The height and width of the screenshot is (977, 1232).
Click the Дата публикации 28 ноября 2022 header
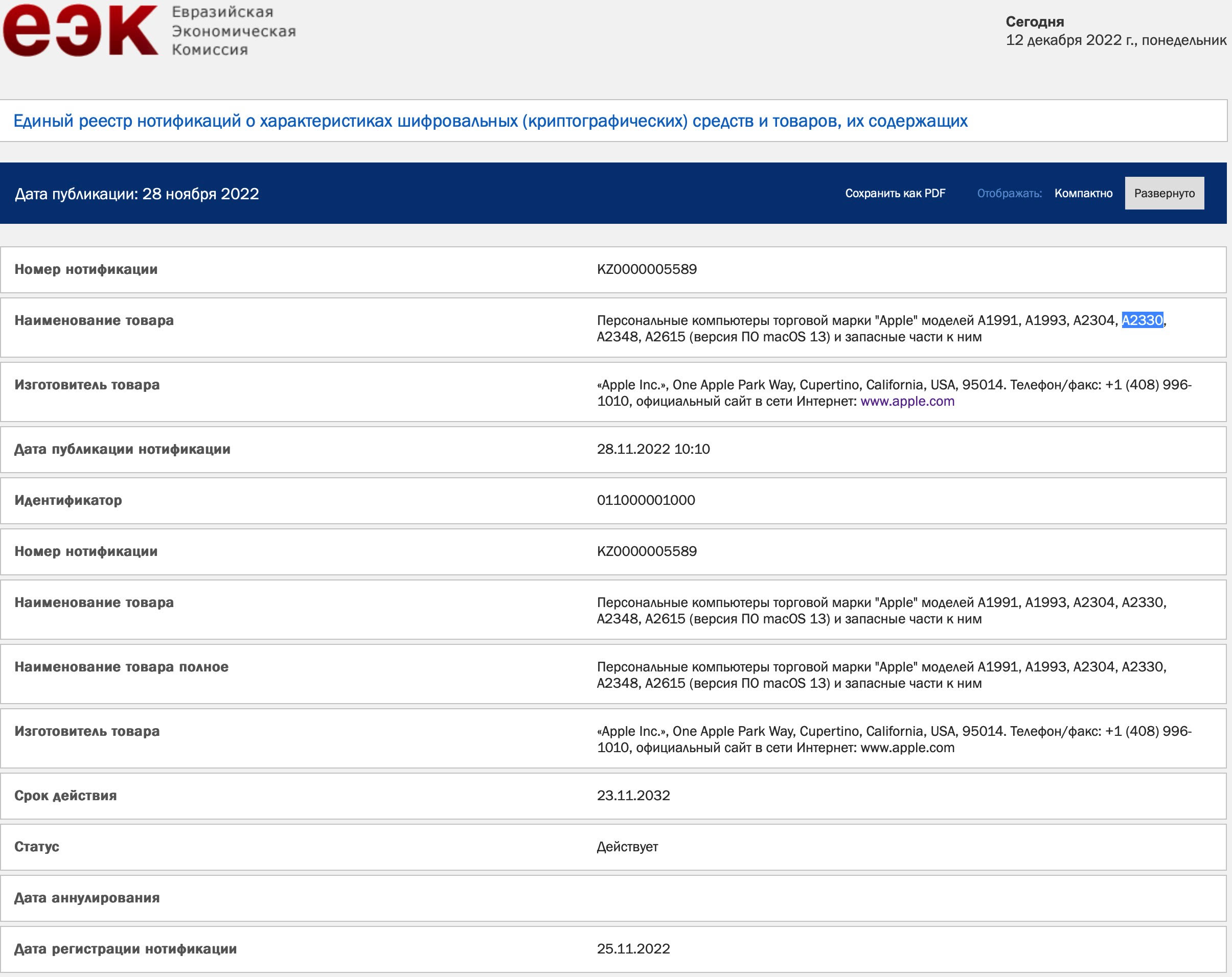tap(136, 194)
